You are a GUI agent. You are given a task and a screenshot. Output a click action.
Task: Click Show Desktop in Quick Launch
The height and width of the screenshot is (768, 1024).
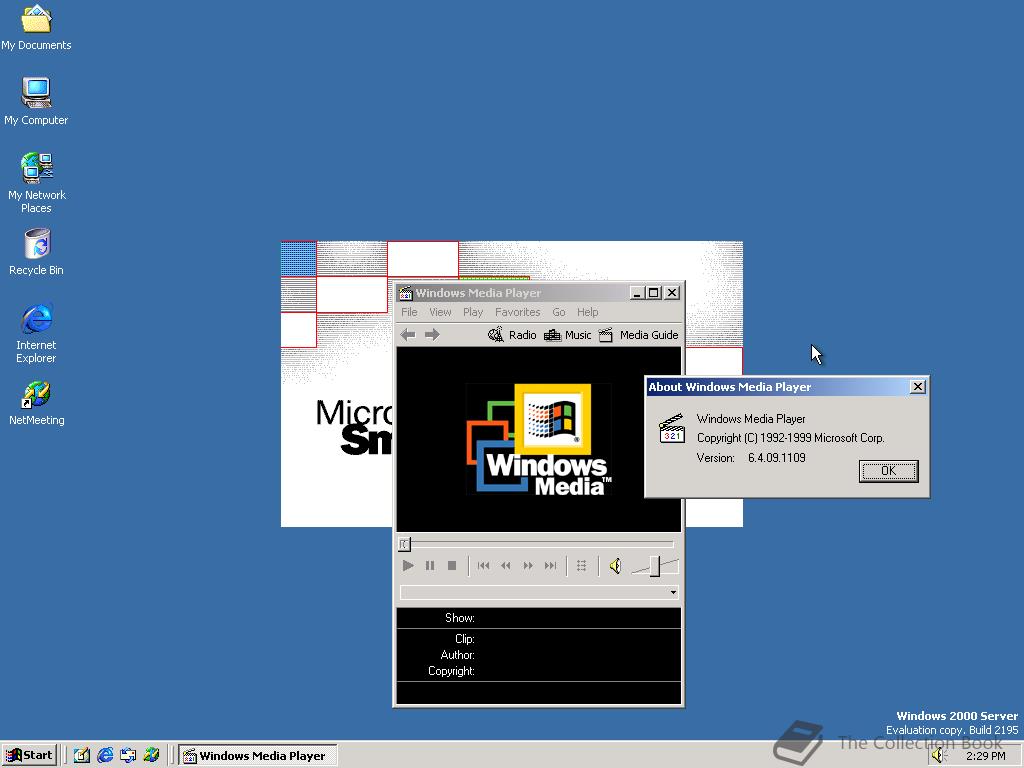(x=82, y=755)
